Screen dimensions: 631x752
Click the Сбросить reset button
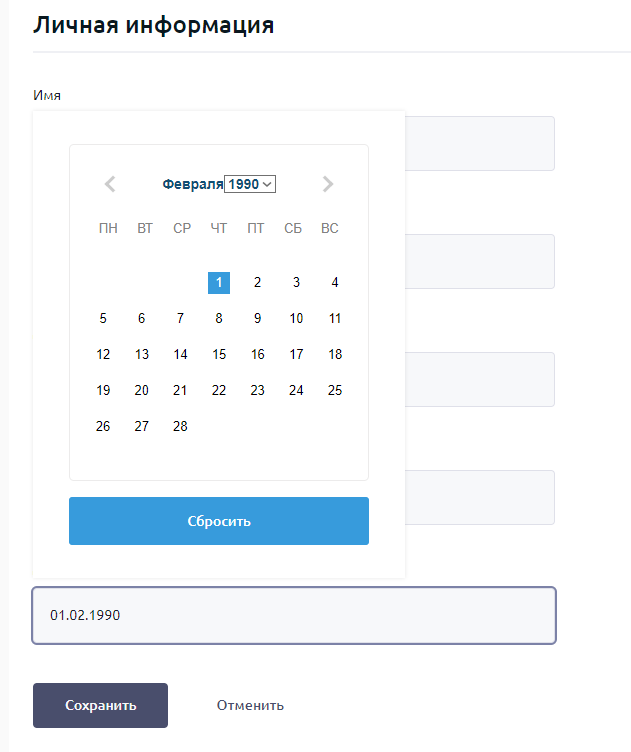point(219,521)
